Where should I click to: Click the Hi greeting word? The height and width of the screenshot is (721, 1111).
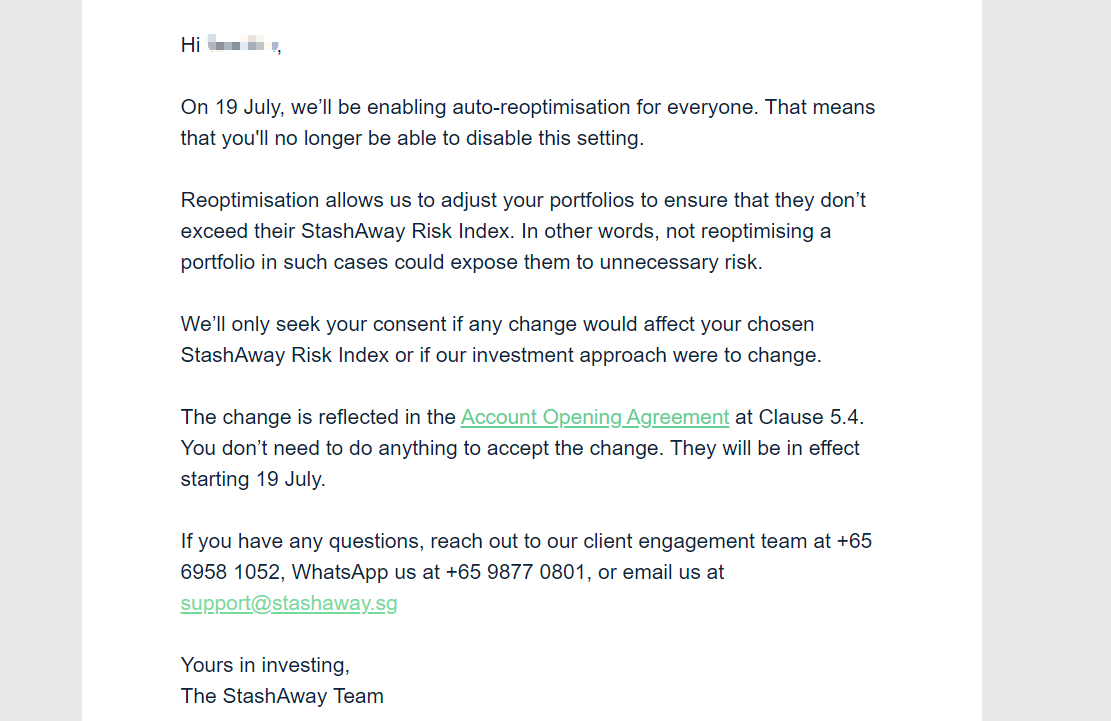coord(190,45)
